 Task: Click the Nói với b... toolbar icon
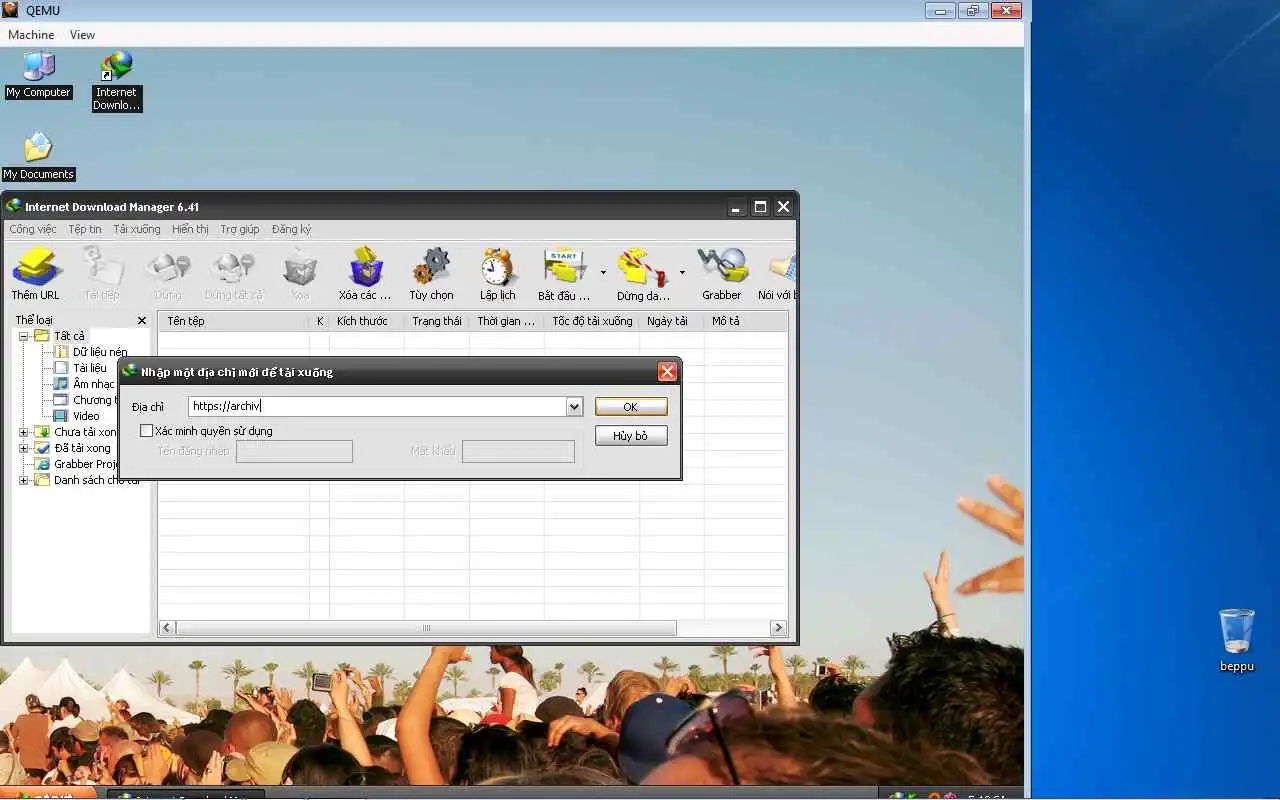point(778,273)
